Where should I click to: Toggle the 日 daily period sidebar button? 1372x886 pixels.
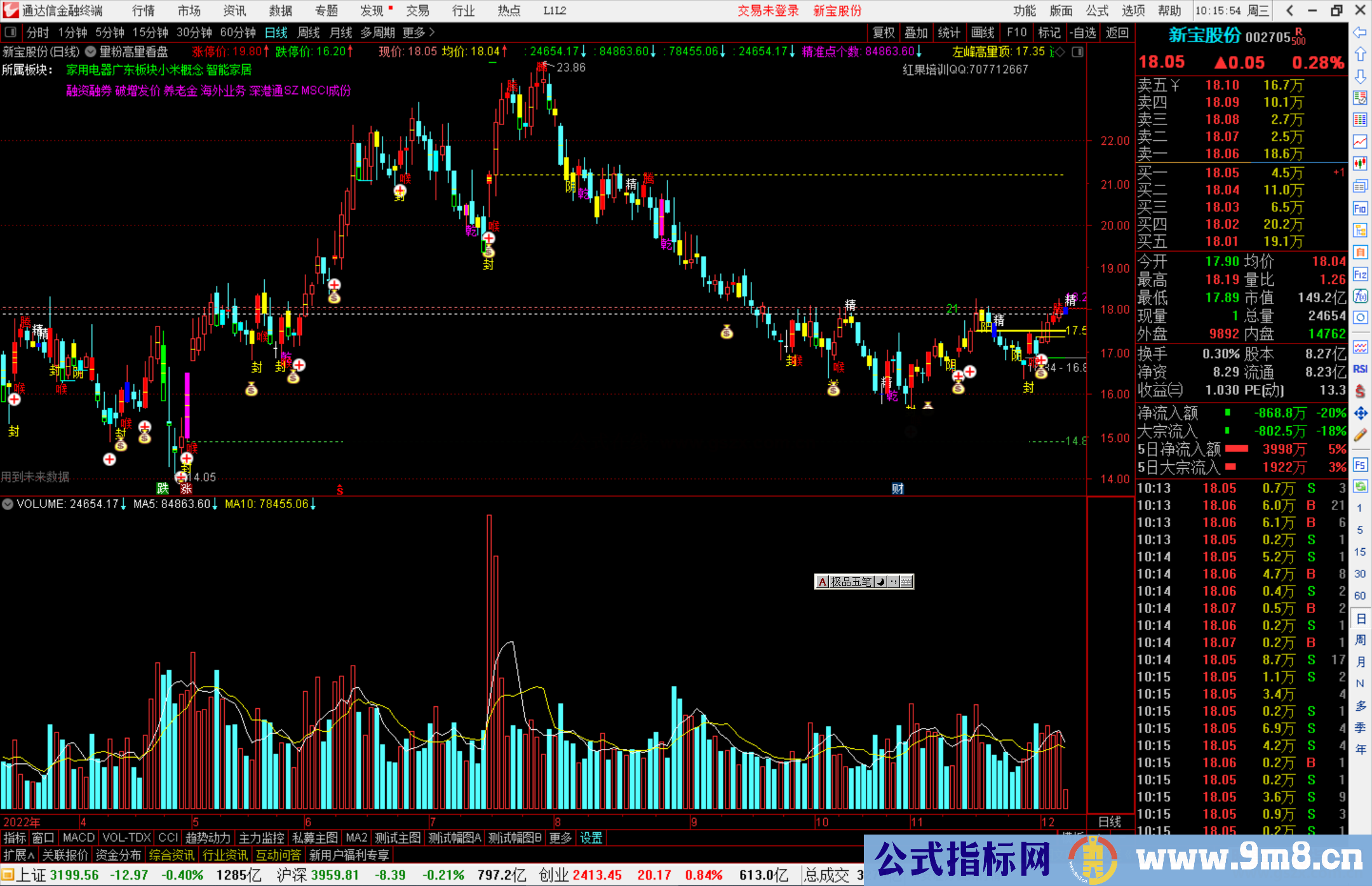tap(1360, 619)
